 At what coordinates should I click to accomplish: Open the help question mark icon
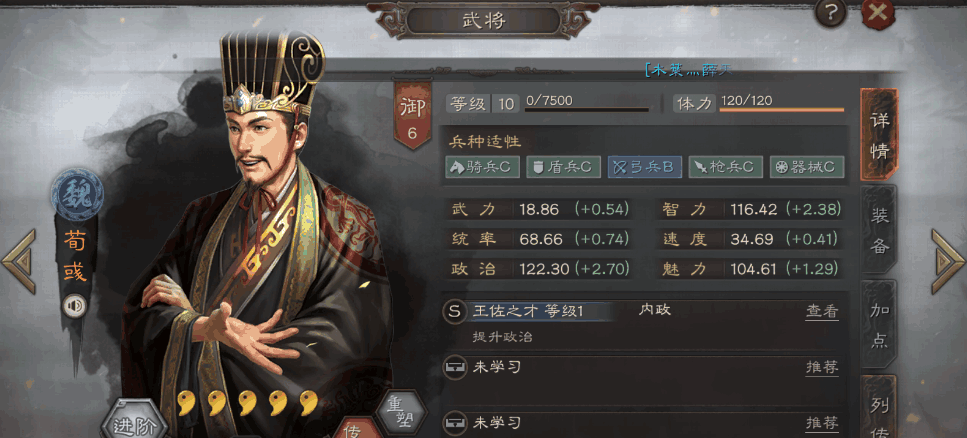tap(831, 13)
